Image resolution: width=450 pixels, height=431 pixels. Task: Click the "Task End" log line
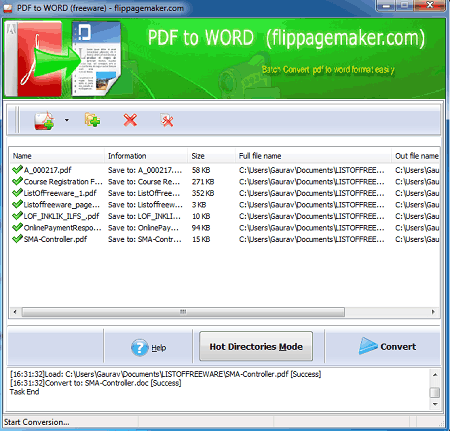tap(24, 392)
